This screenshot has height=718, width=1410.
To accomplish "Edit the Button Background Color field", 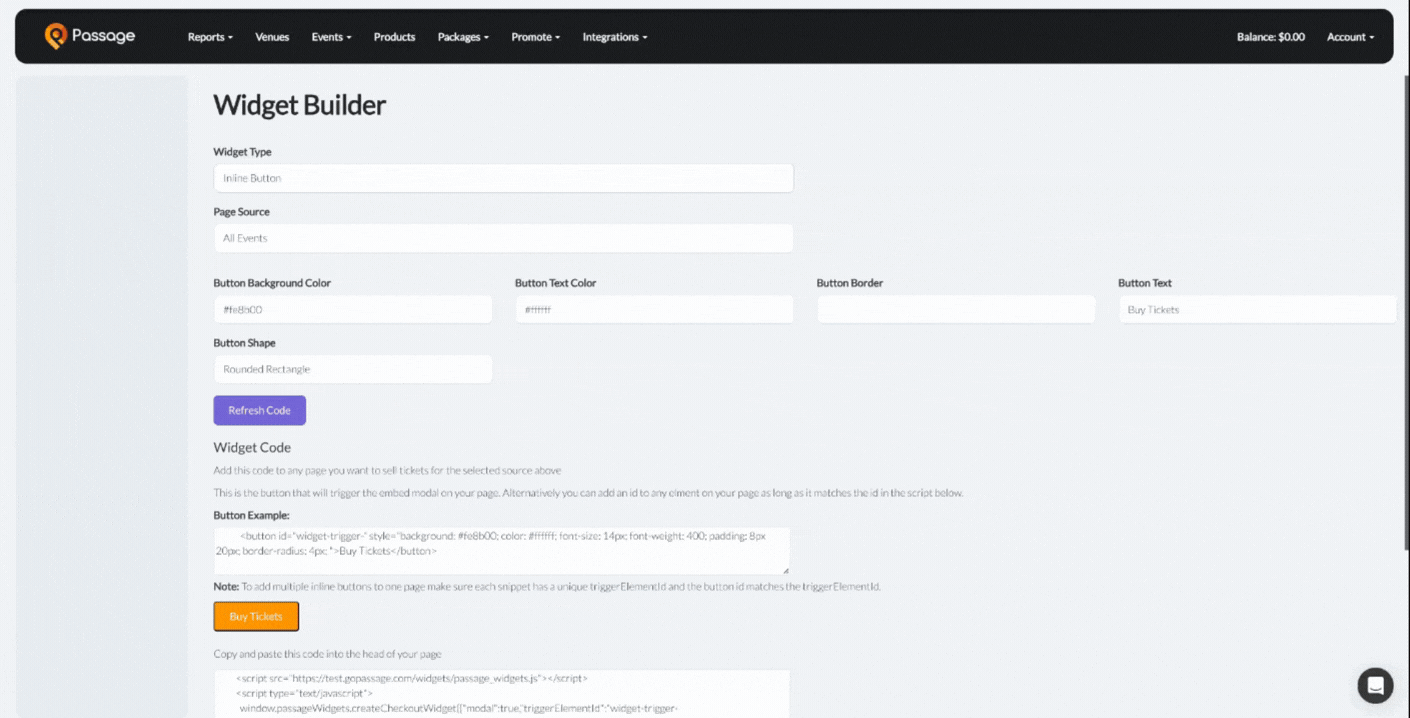I will (x=353, y=309).
